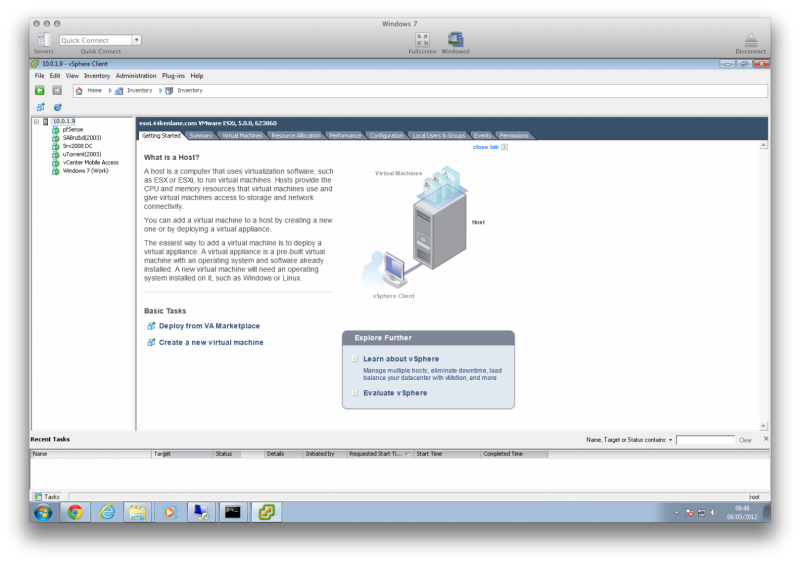Screen dimensions: 800x563
Task: Open the Help menu
Action: pos(197,76)
